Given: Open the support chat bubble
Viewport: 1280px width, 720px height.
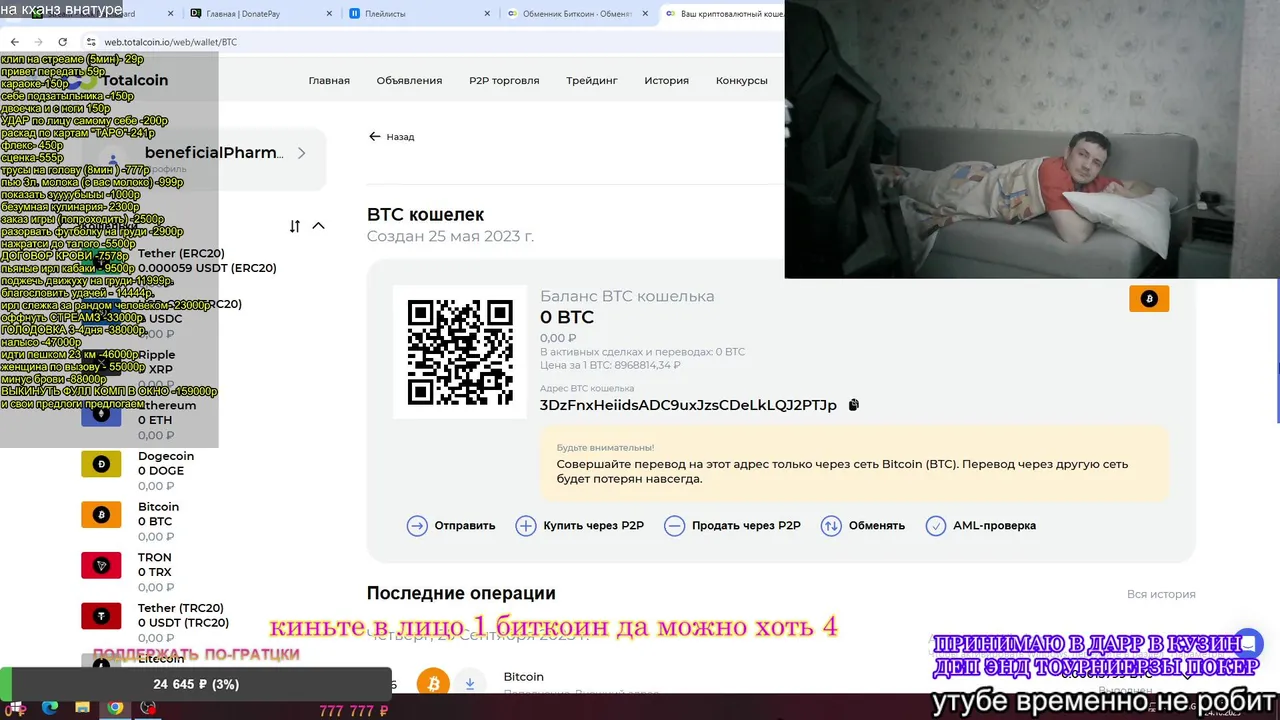Looking at the screenshot, I should tap(1249, 644).
